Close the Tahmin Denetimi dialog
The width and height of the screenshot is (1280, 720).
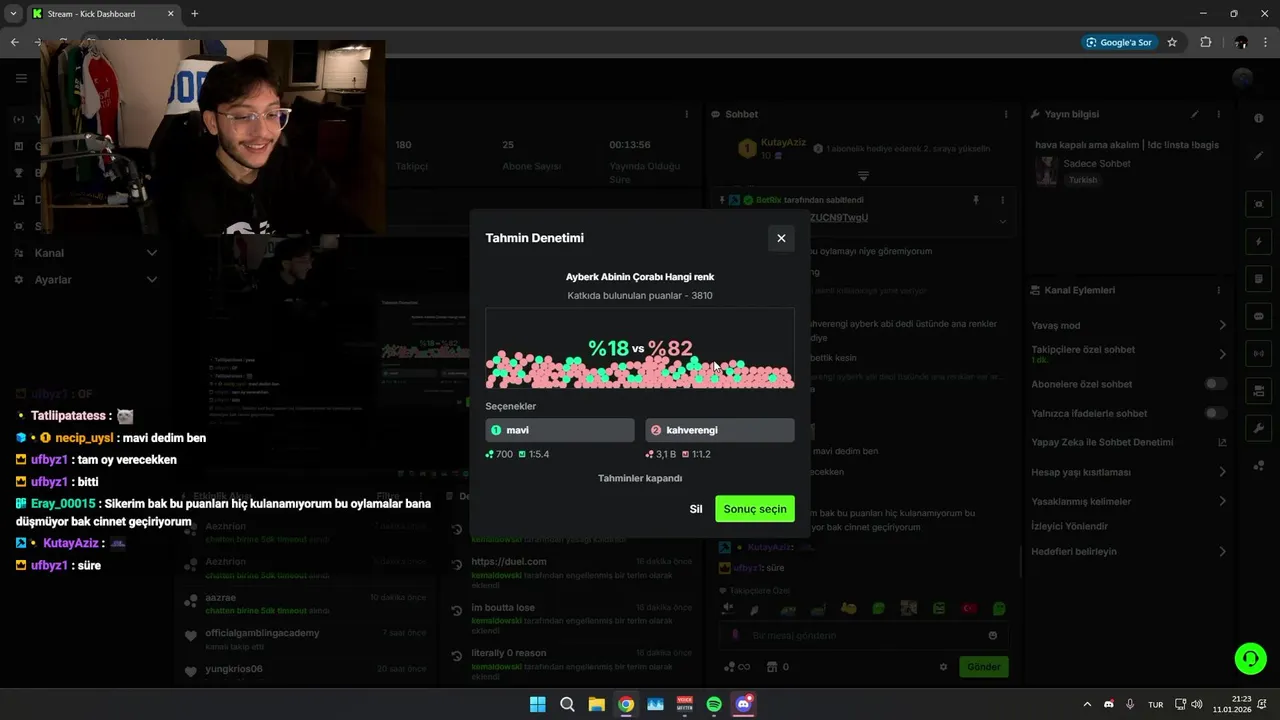click(x=781, y=238)
